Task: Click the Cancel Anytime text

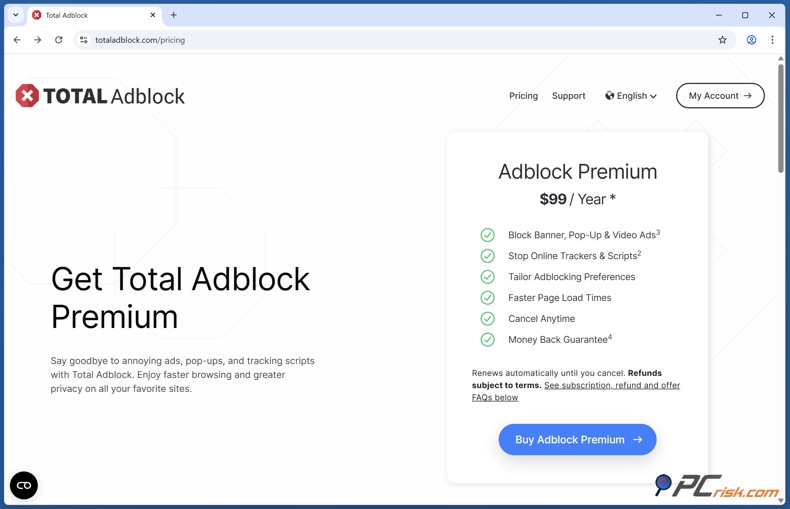Action: 541,319
